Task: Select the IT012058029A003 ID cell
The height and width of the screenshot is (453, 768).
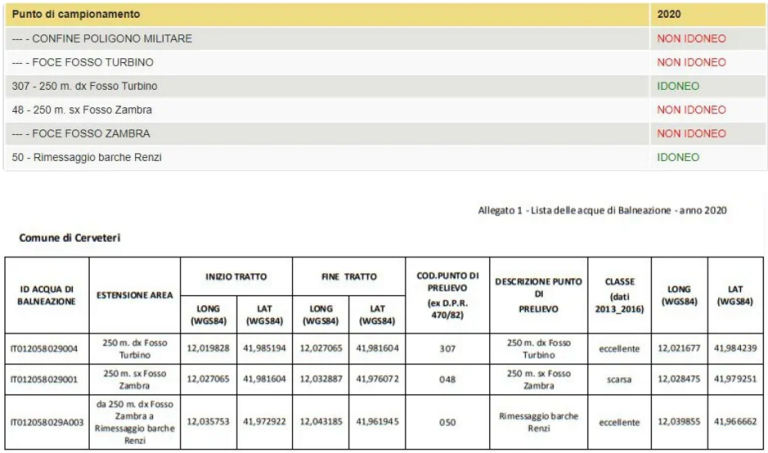Action: pos(46,422)
